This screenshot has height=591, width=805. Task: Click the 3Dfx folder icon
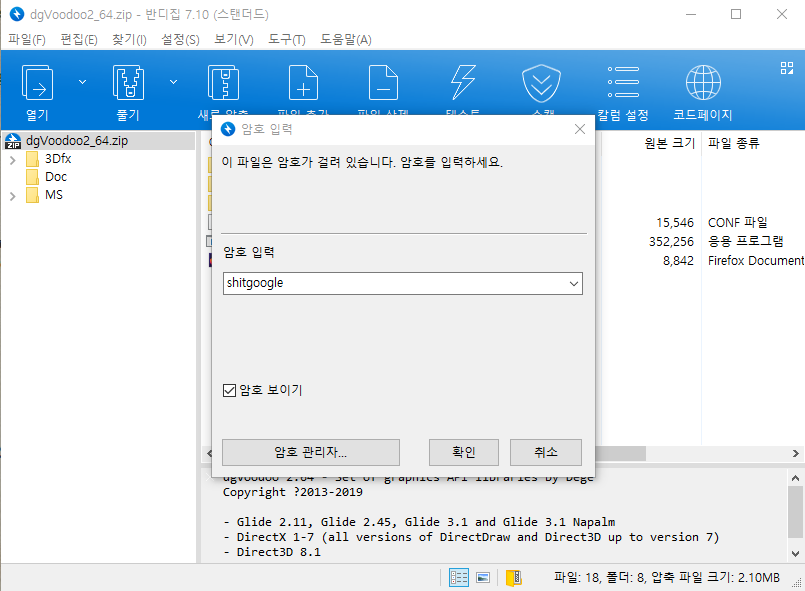pyautogui.click(x=32, y=159)
